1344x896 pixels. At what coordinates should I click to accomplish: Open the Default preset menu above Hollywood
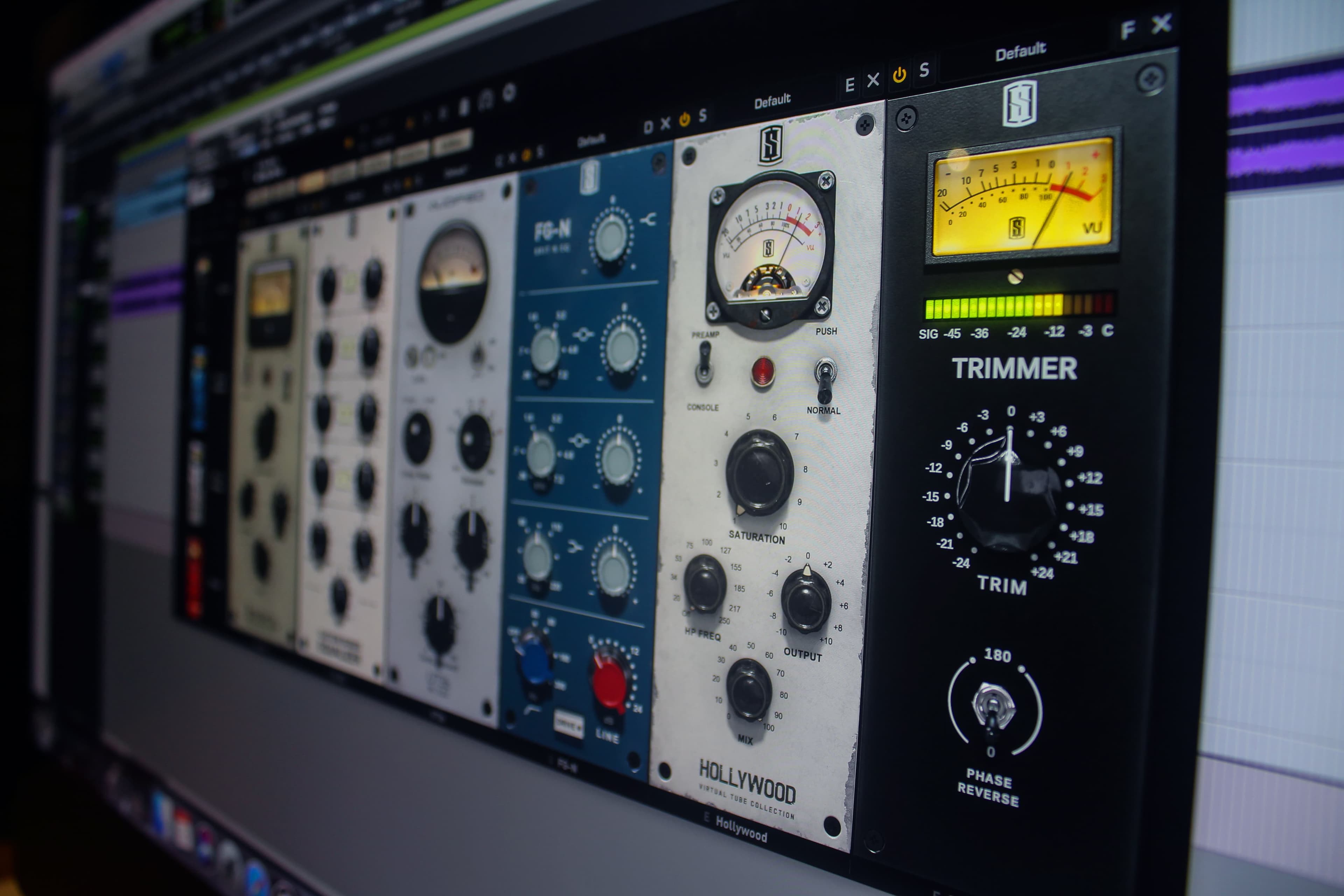tap(772, 102)
